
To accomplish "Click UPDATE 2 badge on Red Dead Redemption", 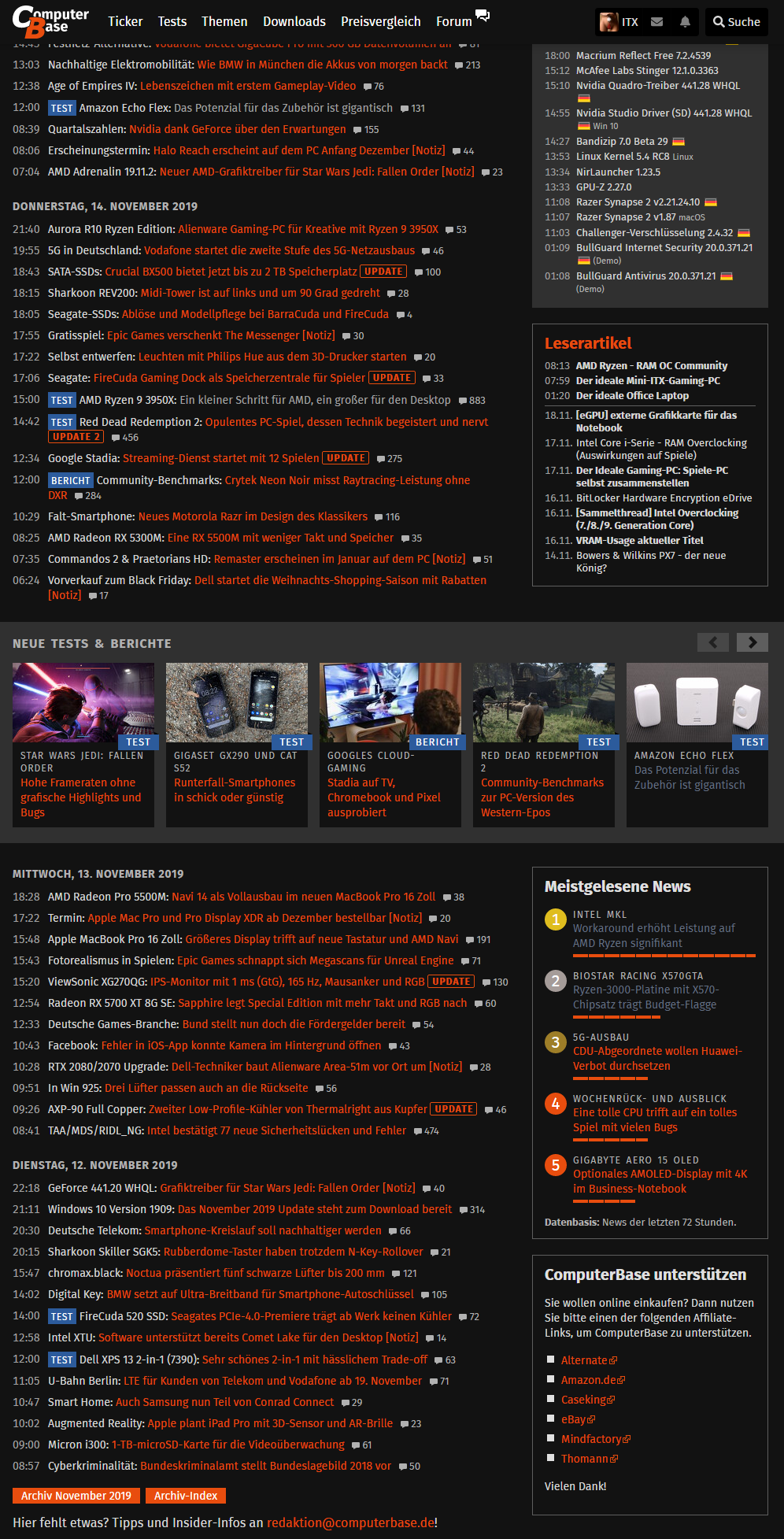I will click(x=76, y=437).
